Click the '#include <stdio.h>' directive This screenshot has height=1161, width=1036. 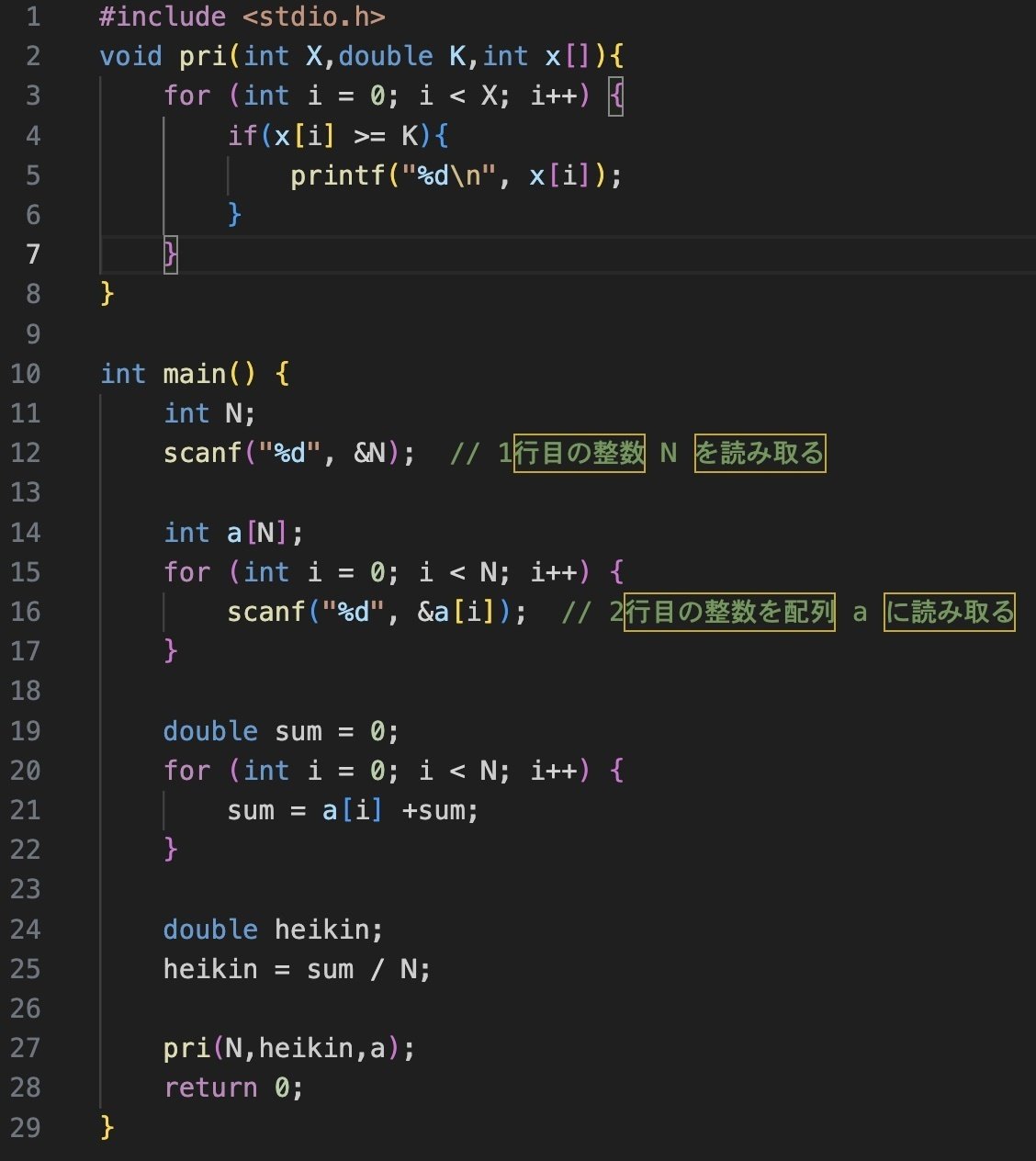(242, 17)
